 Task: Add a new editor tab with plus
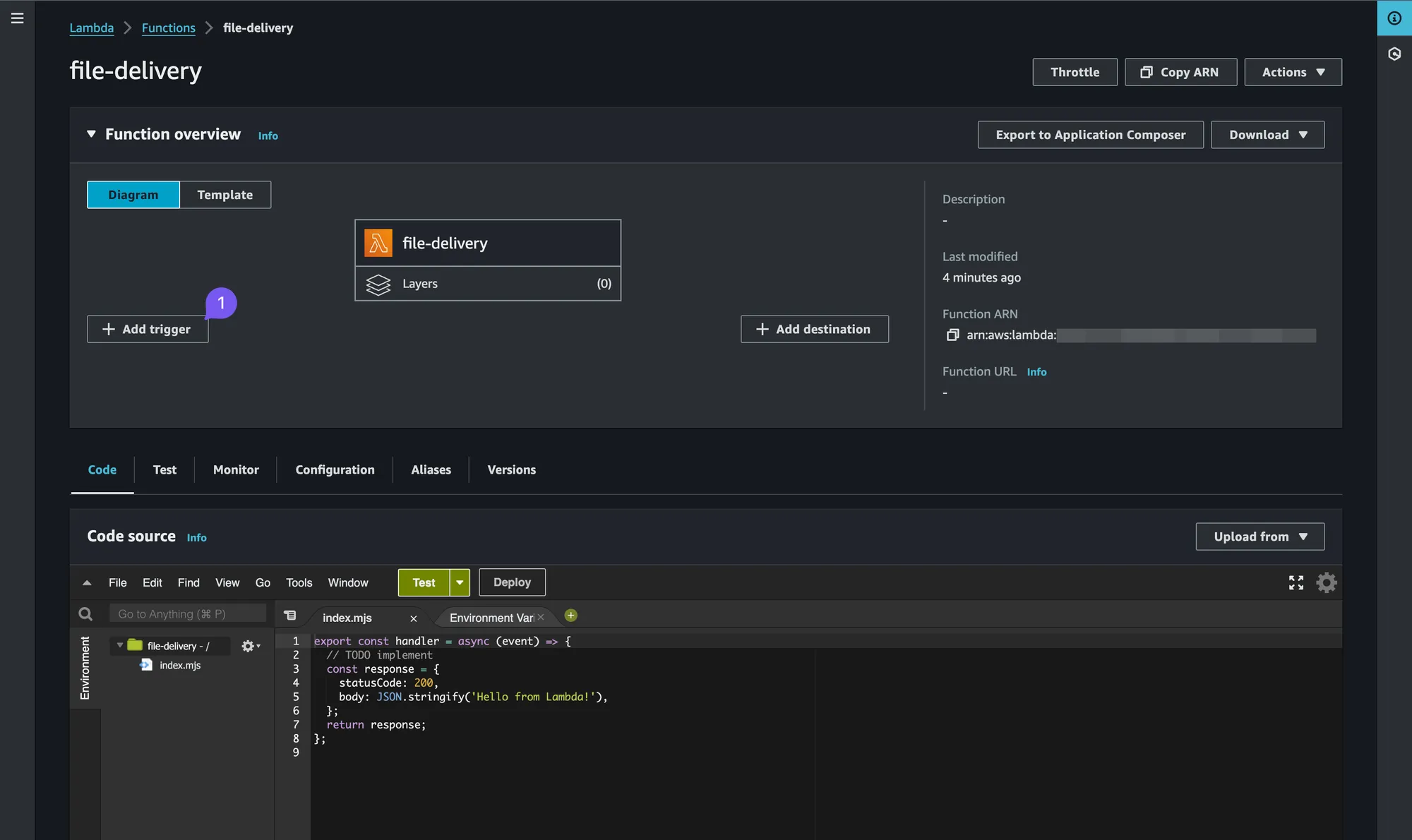click(x=571, y=616)
